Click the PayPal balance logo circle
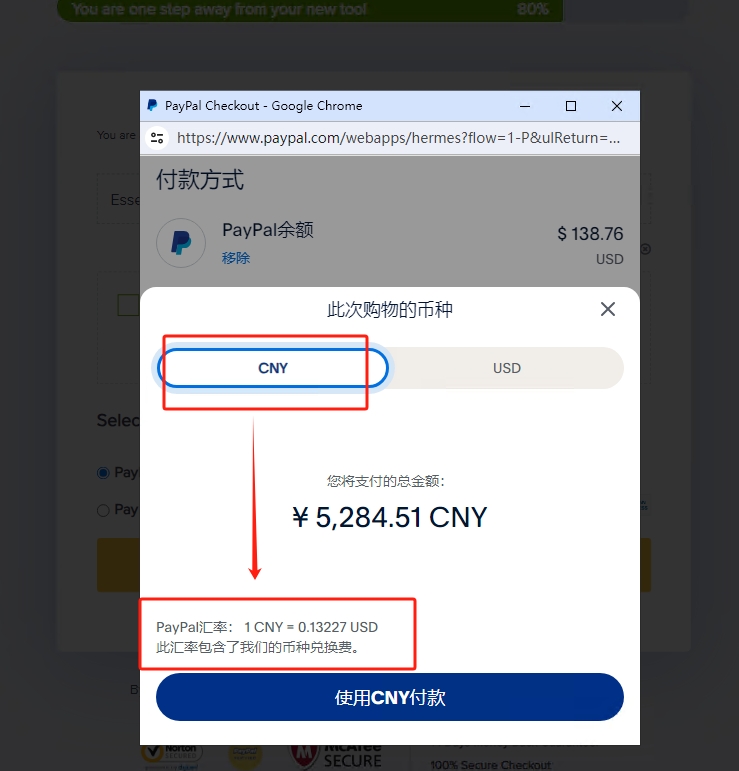The width and height of the screenshot is (739, 771). tap(181, 243)
